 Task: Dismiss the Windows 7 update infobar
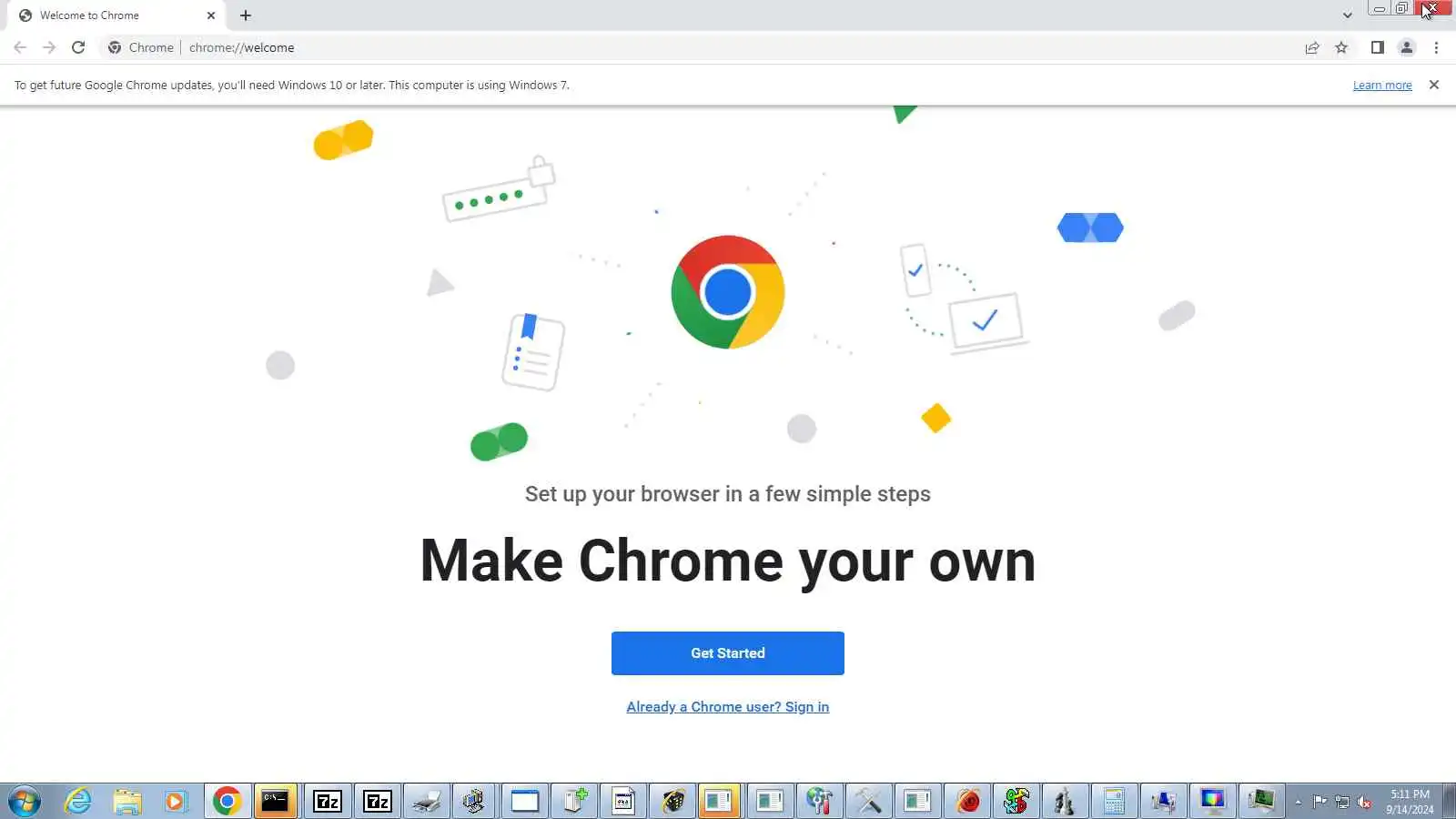click(x=1434, y=85)
